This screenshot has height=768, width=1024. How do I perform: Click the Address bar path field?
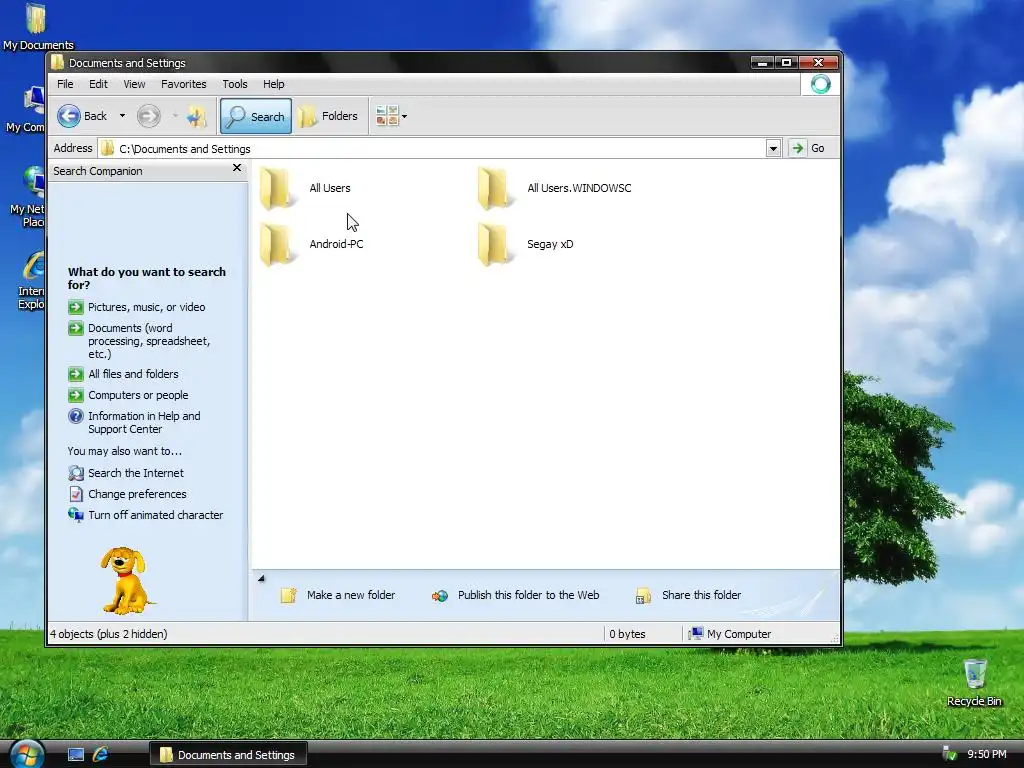(x=432, y=149)
